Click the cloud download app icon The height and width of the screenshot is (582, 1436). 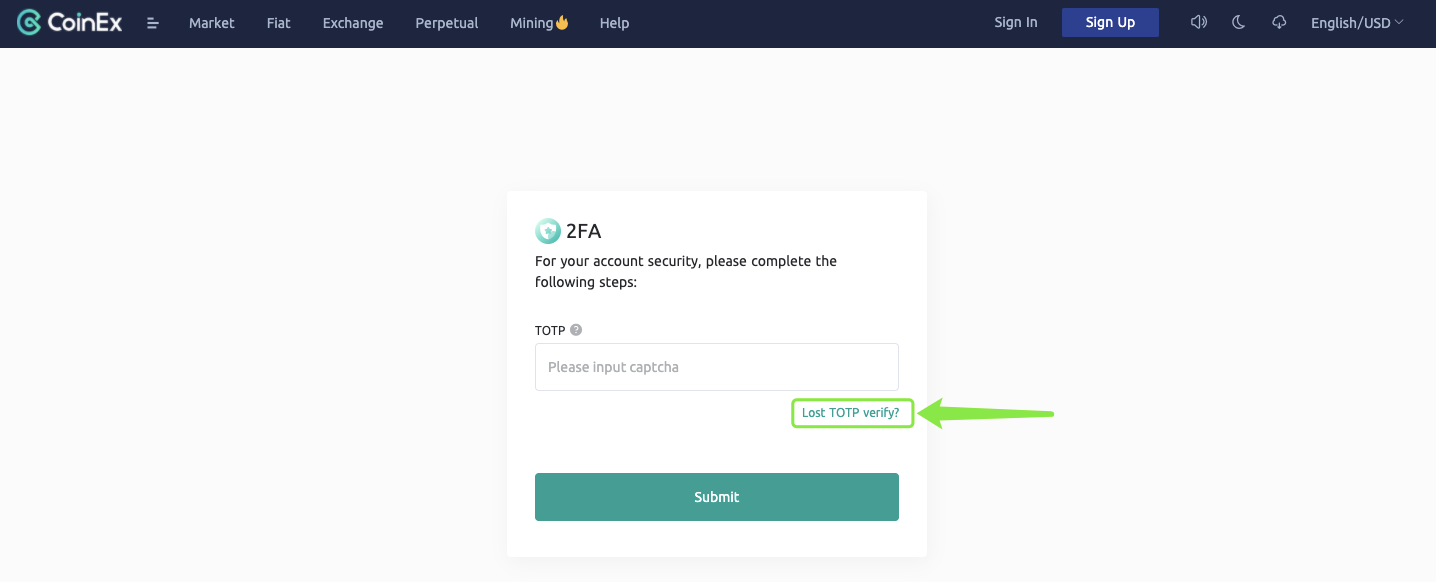(x=1279, y=22)
